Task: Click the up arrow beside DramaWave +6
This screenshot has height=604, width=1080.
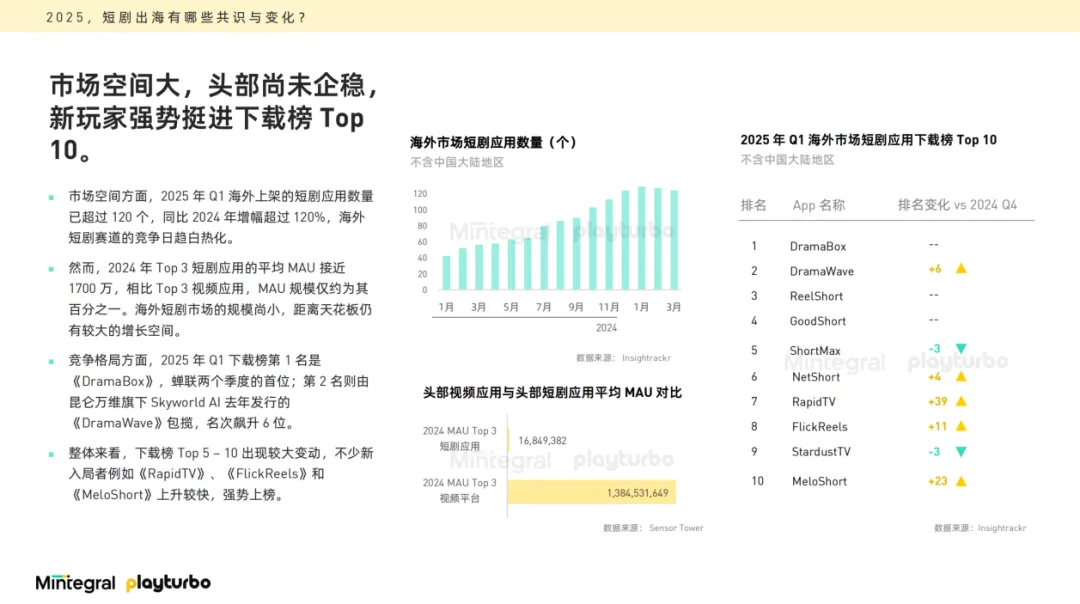Action: click(961, 269)
